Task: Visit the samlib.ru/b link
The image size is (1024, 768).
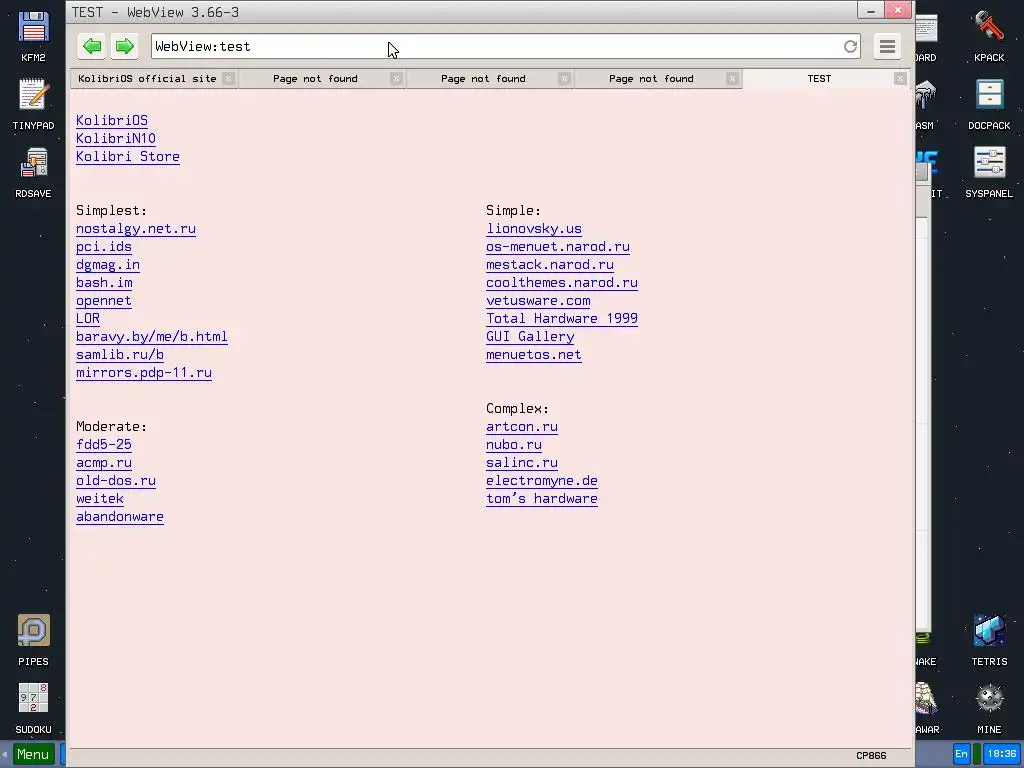Action: (x=120, y=355)
